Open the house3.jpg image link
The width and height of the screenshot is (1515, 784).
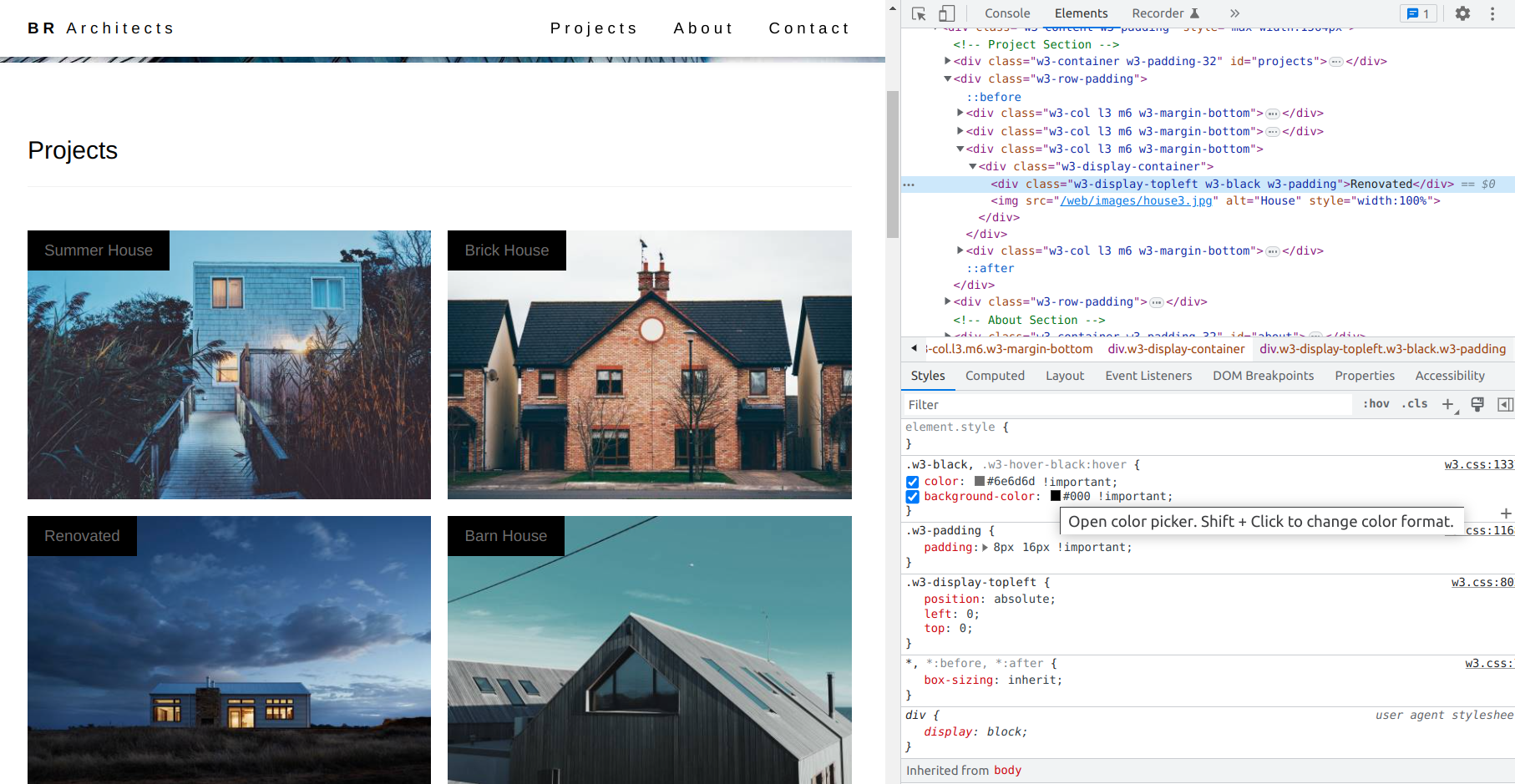point(1135,200)
